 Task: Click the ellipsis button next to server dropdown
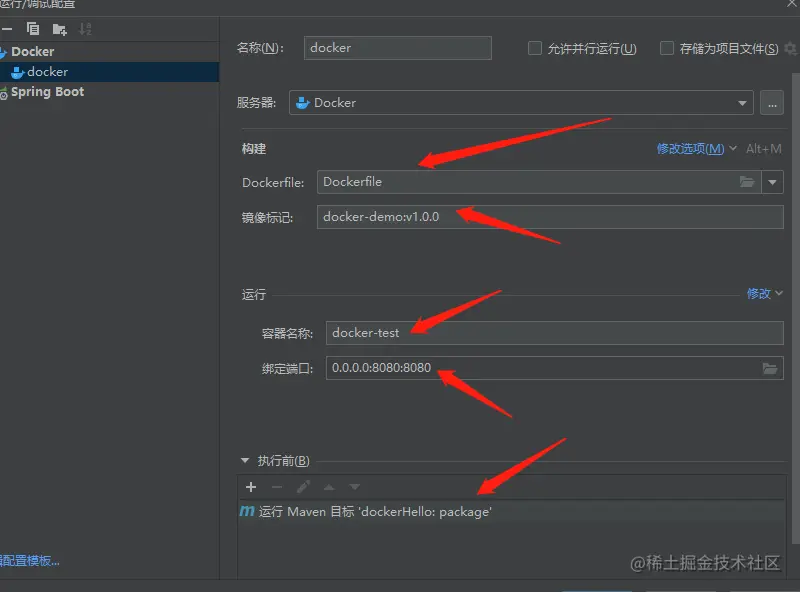[x=772, y=103]
